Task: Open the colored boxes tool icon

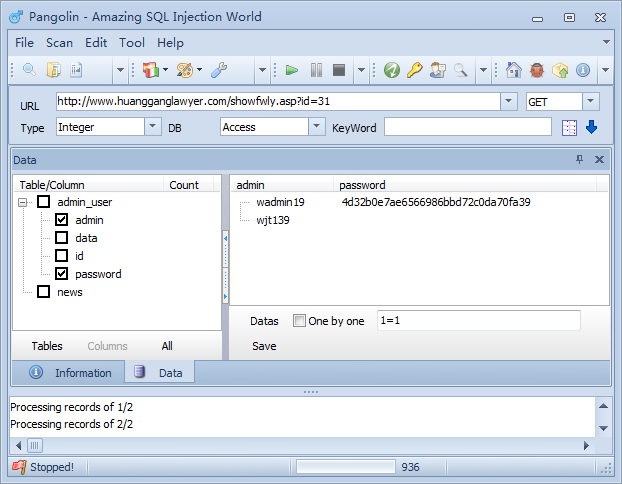Action: (151, 70)
